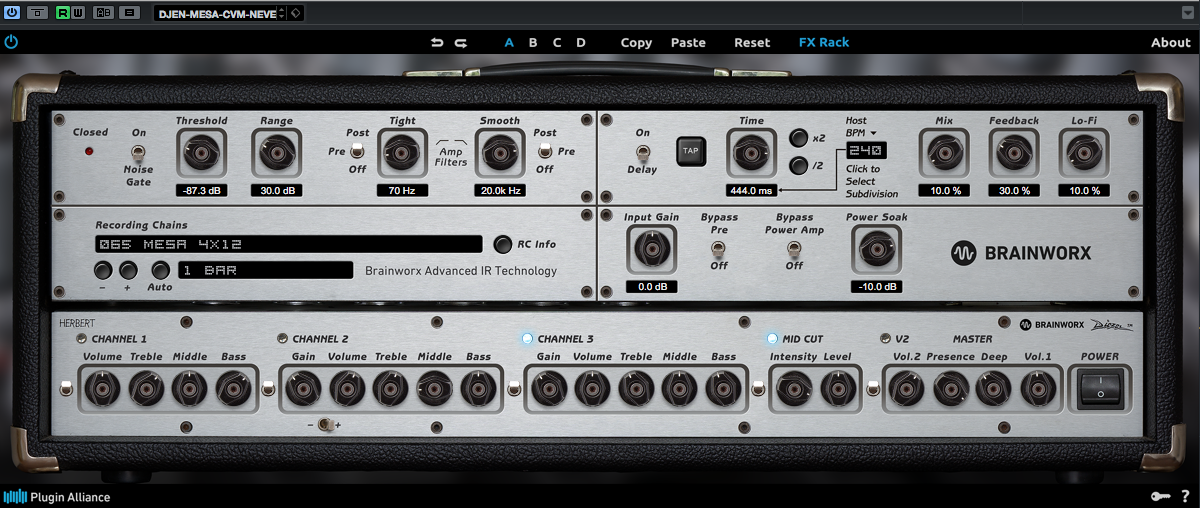The image size is (1200, 508).
Task: Click the Paste button
Action: click(688, 43)
